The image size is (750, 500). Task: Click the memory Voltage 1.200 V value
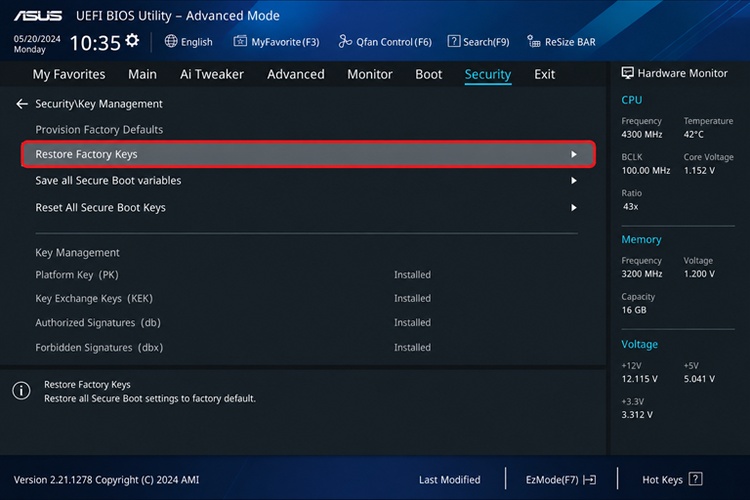click(x=699, y=274)
